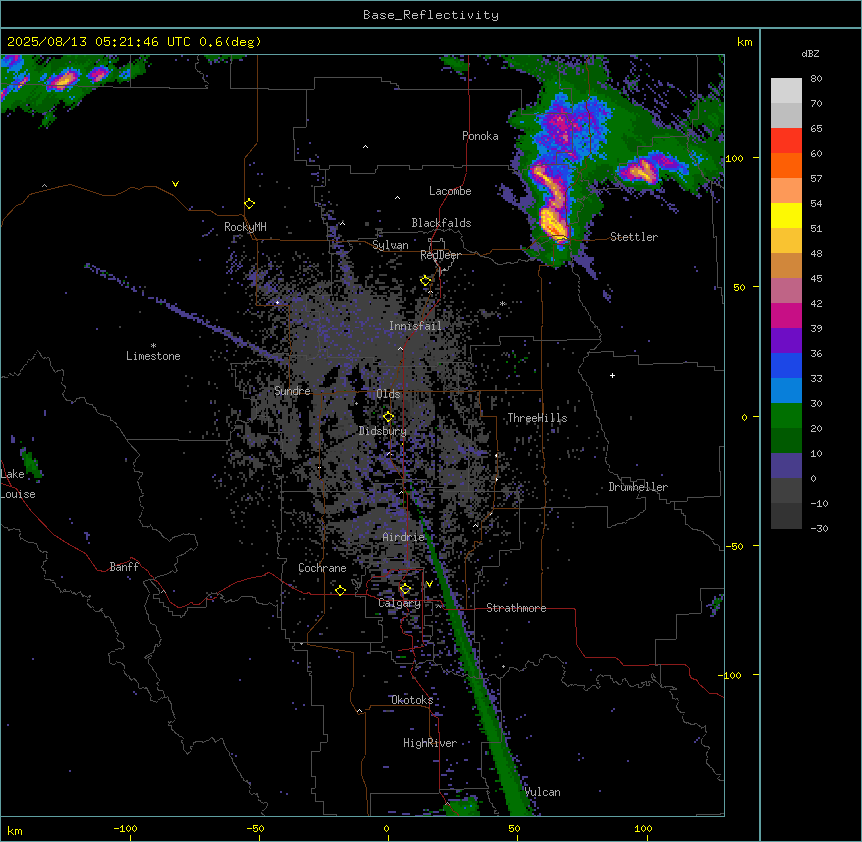
Task: Select the yellow swatch between 54 and 51 dBZ
Action: point(786,216)
